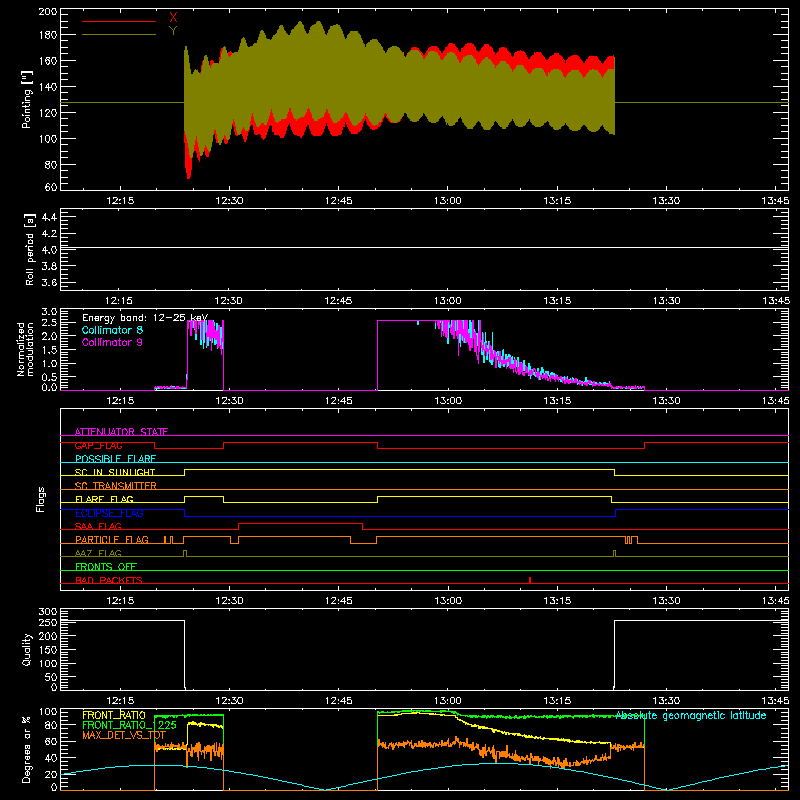Click the 300 tick on Quality axis
Screen dimensions: 800x800
48,612
